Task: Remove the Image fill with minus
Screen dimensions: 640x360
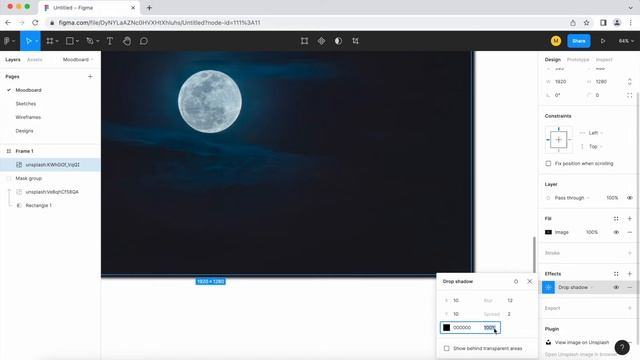Action: click(630, 232)
